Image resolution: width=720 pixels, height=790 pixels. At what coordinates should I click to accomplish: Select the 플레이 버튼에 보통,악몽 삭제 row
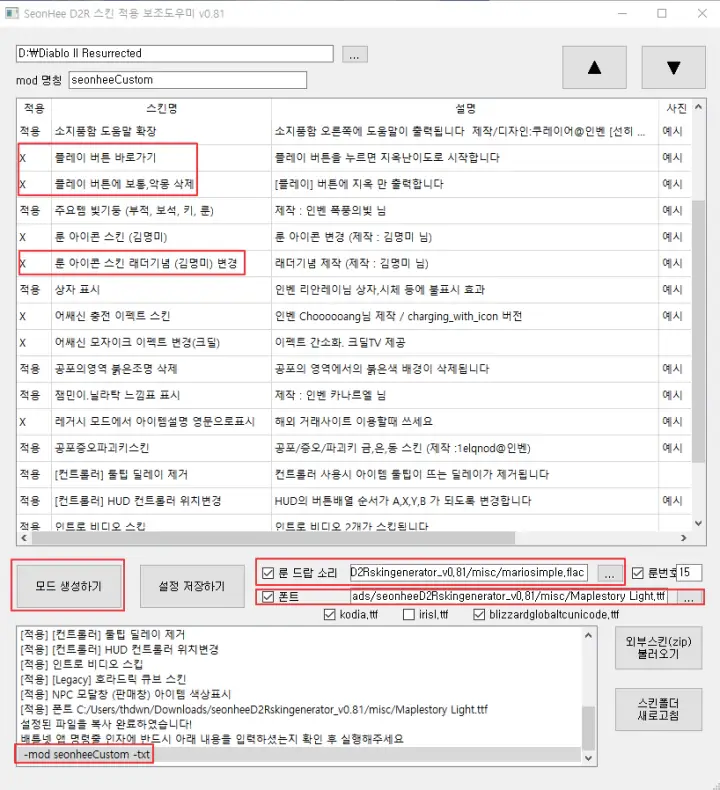click(354, 184)
